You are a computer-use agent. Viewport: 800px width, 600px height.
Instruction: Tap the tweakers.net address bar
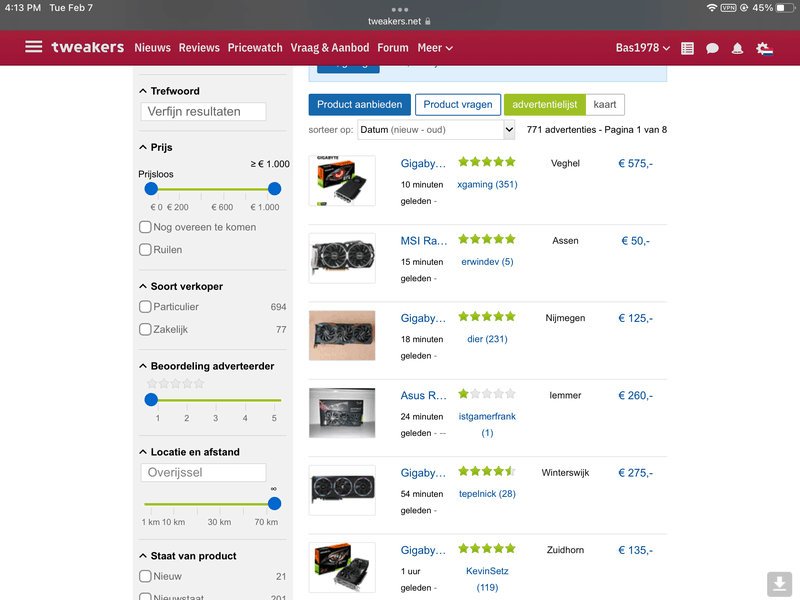399,21
